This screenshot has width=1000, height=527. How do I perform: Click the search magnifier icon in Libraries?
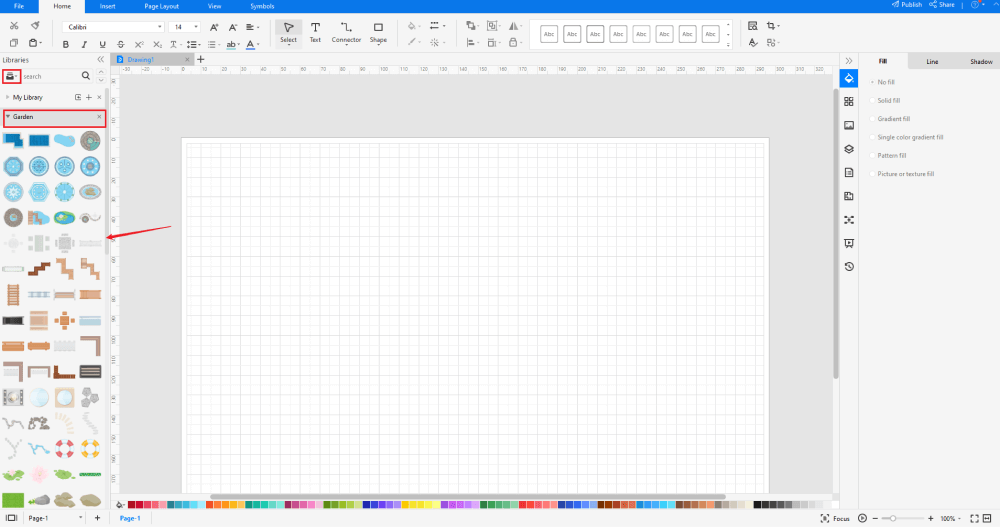pyautogui.click(x=86, y=76)
